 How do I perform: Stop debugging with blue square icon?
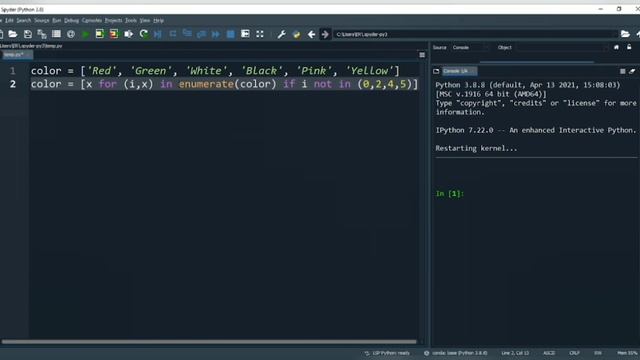231,34
